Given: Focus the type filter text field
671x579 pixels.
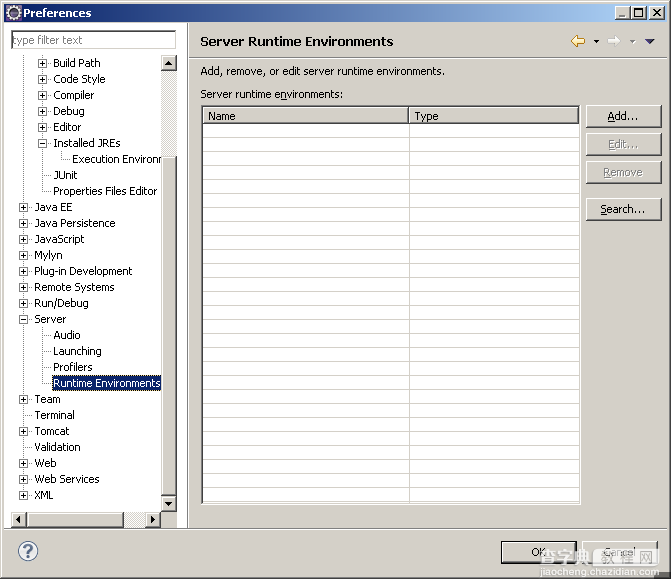Looking at the screenshot, I should [93, 40].
